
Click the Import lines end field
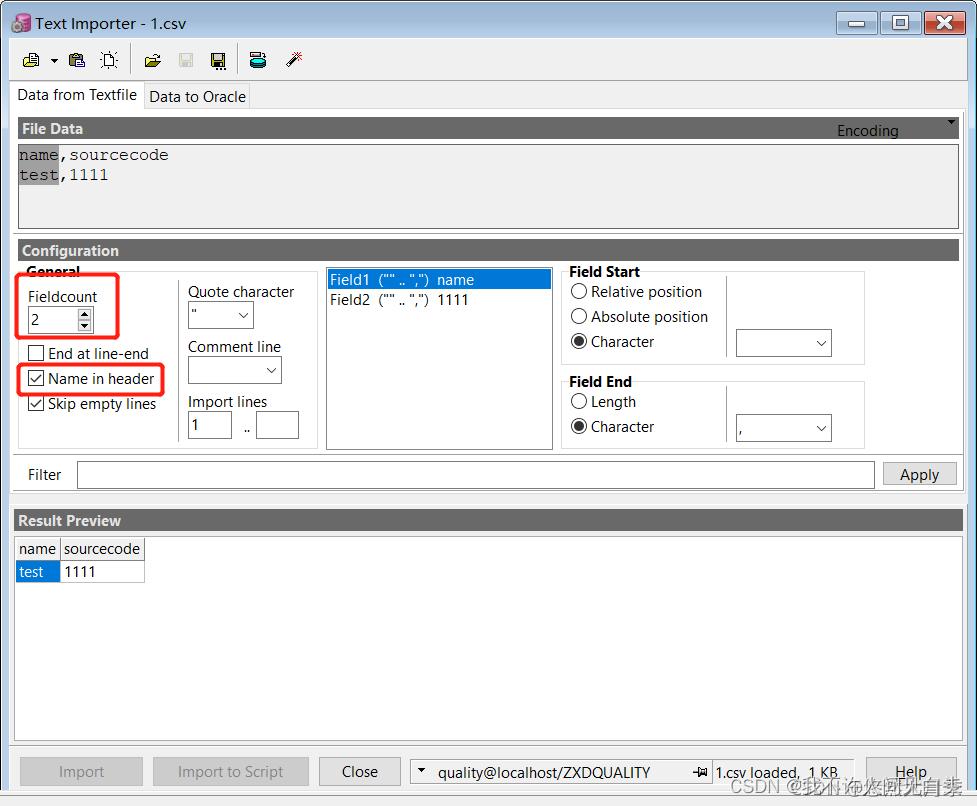pyautogui.click(x=277, y=425)
